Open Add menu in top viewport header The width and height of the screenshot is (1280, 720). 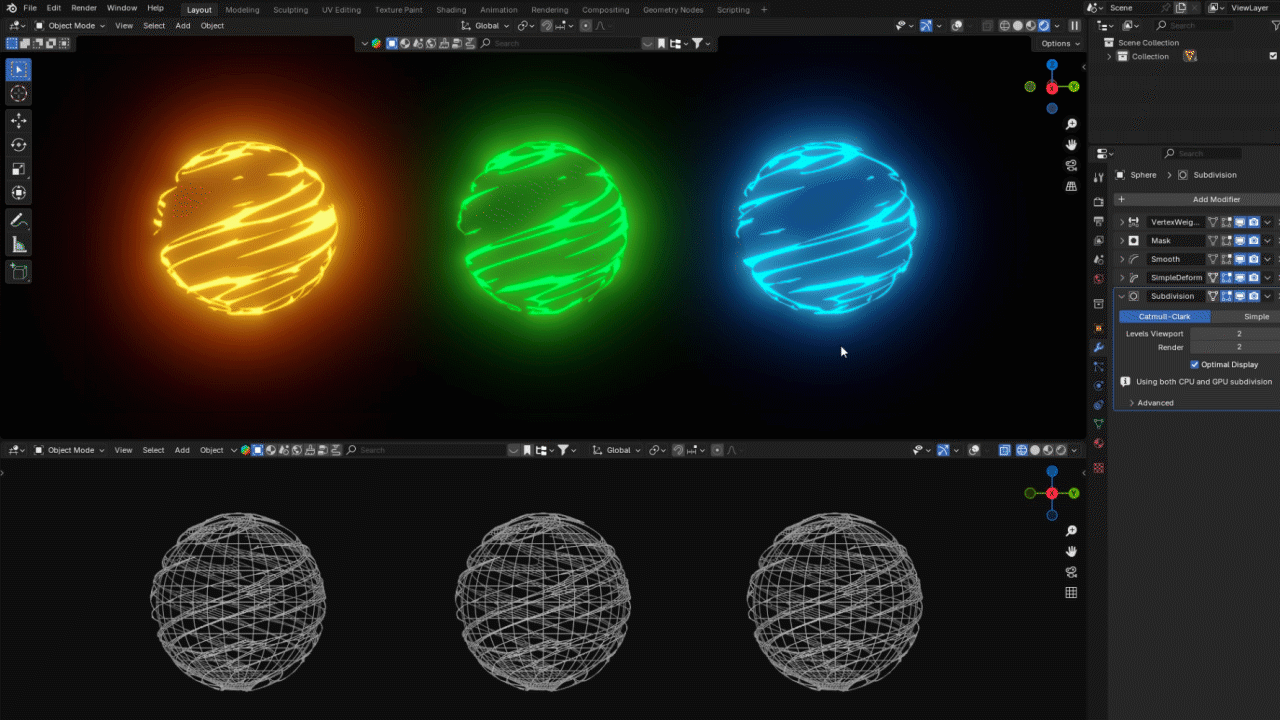183,26
